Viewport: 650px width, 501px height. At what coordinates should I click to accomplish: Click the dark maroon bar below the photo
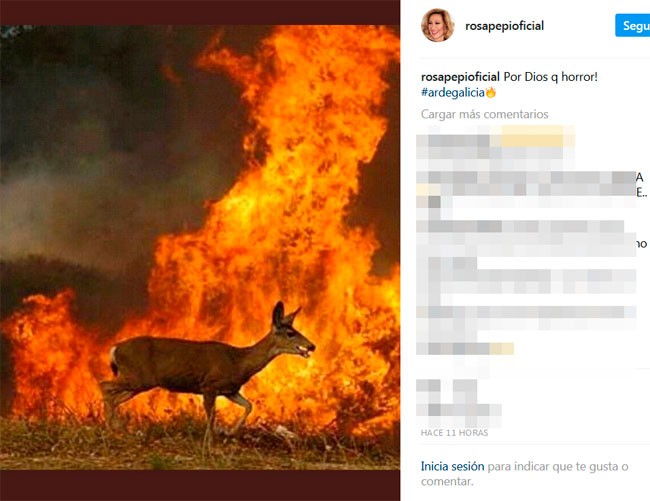(x=200, y=485)
